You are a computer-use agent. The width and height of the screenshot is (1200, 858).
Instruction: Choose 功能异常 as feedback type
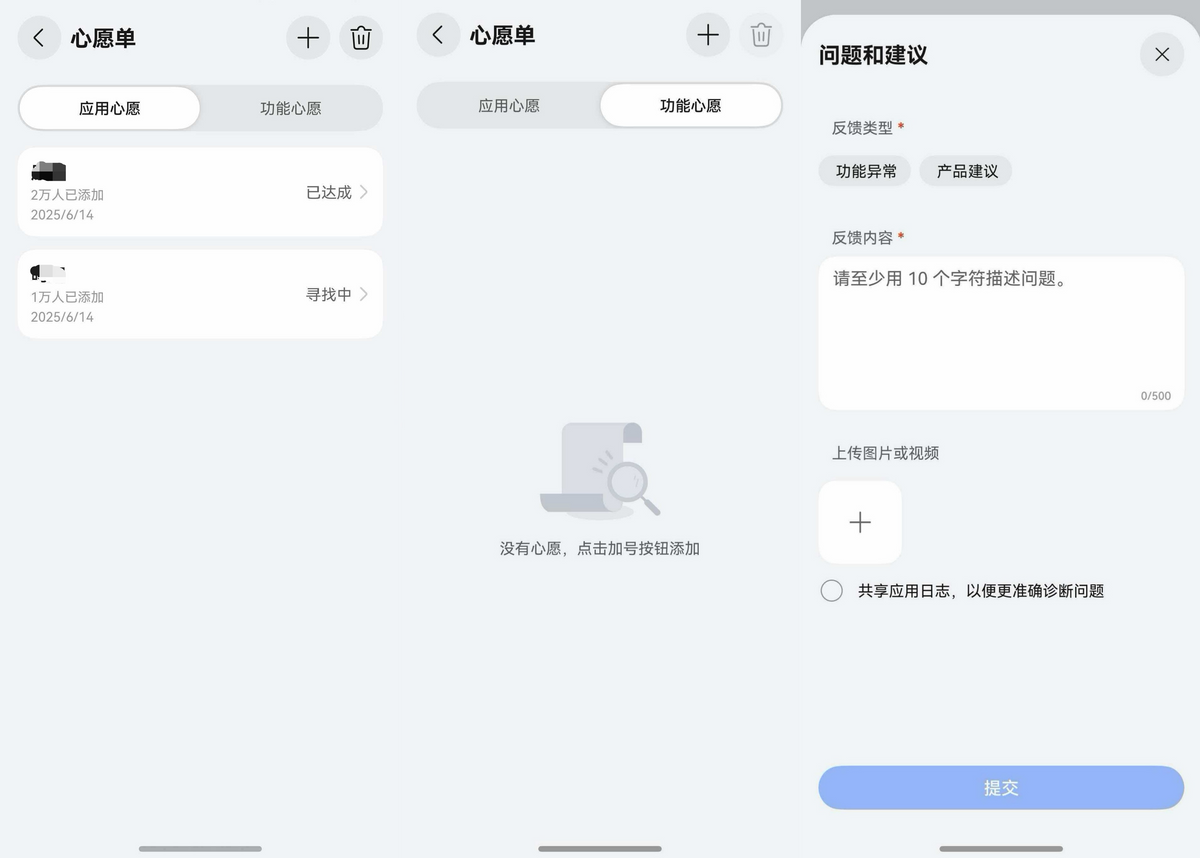coord(865,171)
